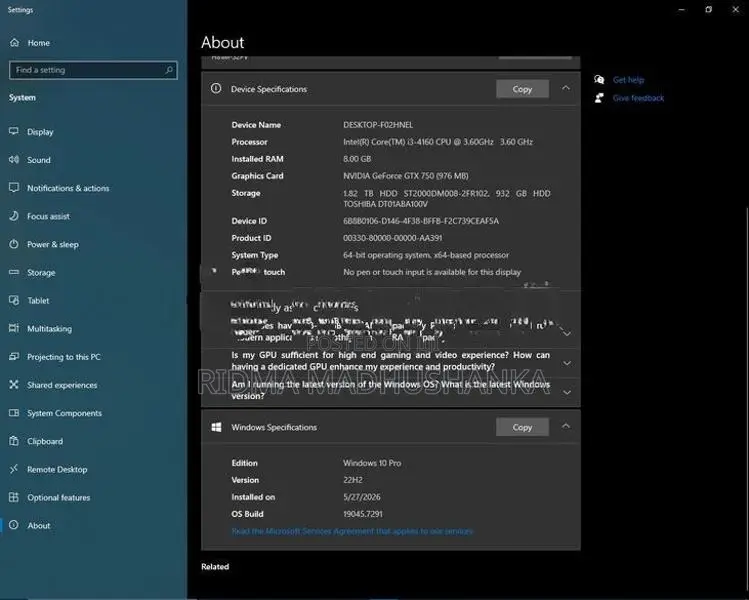Click the About page heading
This screenshot has width=749, height=600.
[x=223, y=43]
